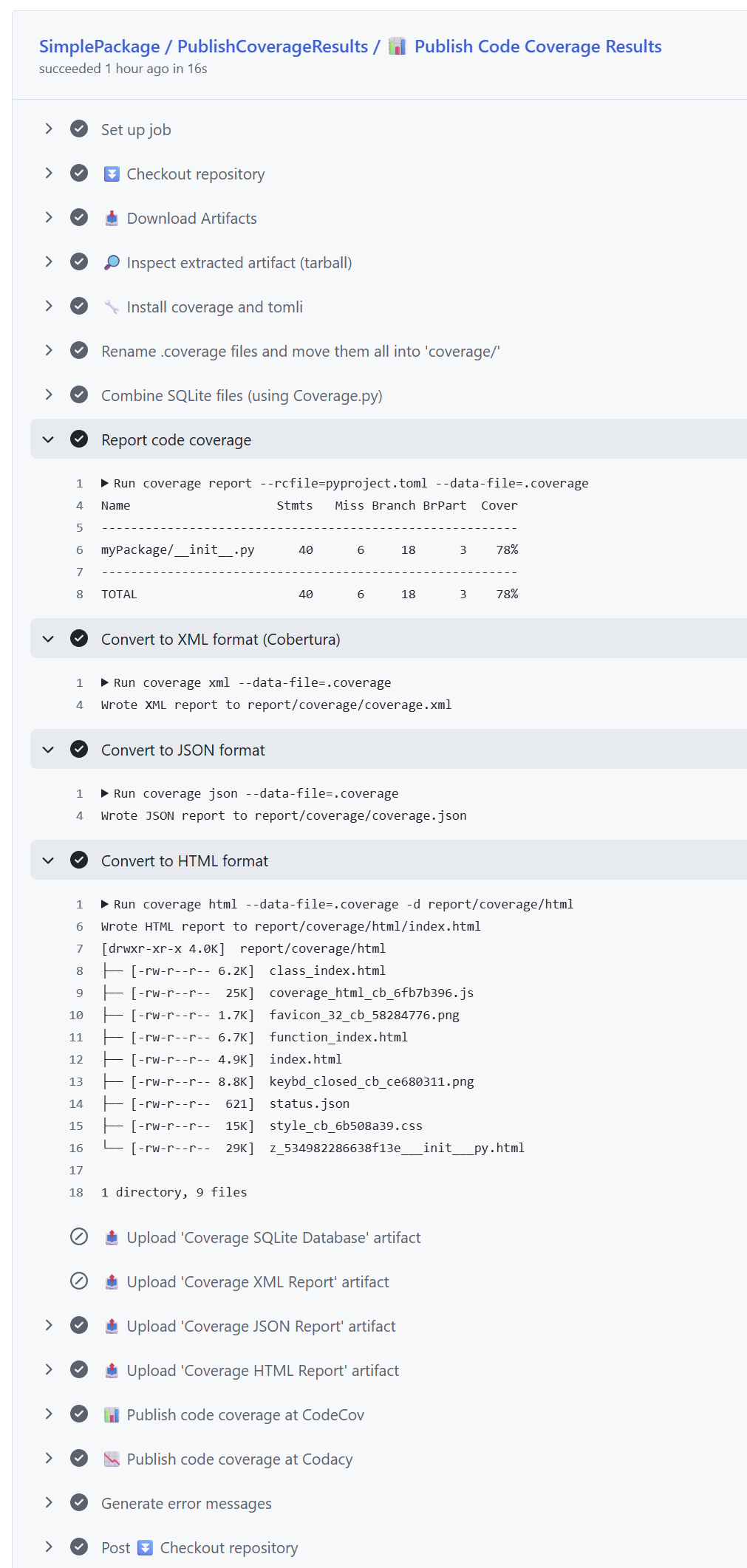
Task: Click the Download Artifacts step icon
Action: point(112,219)
